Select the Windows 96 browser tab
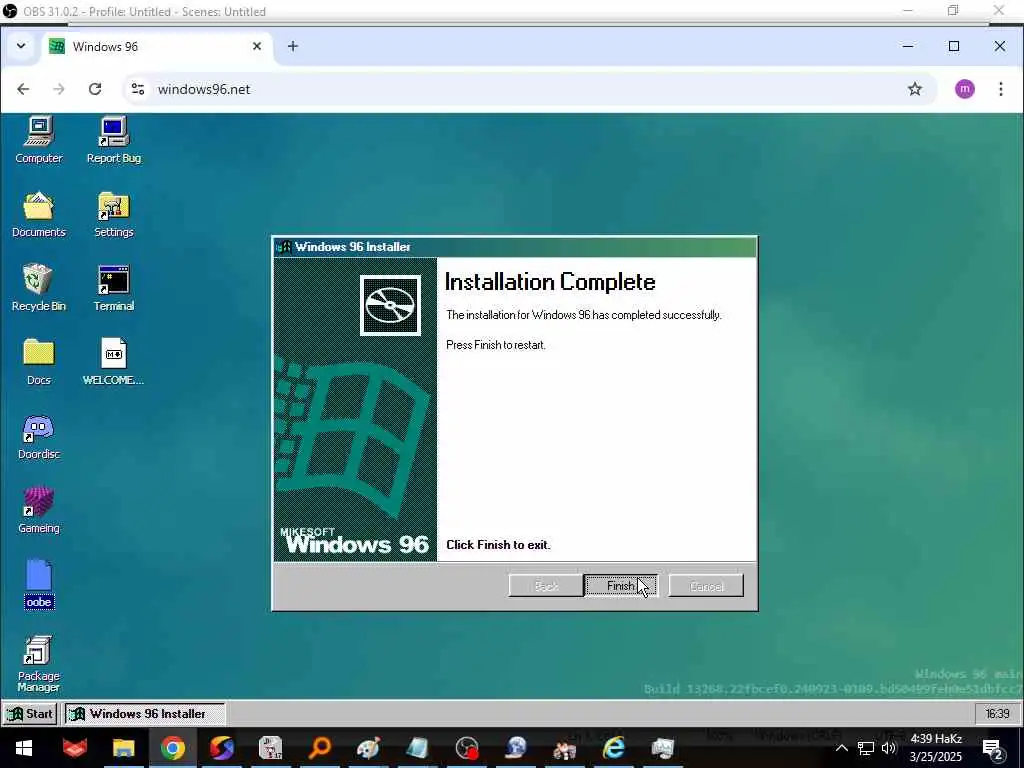This screenshot has width=1024, height=768. (x=157, y=46)
